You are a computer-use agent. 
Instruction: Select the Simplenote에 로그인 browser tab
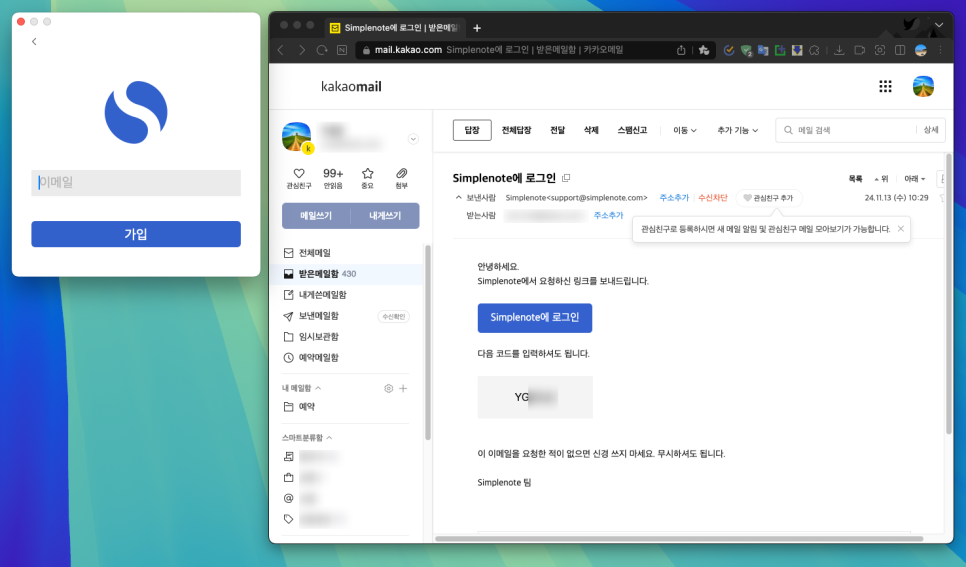[x=394, y=28]
